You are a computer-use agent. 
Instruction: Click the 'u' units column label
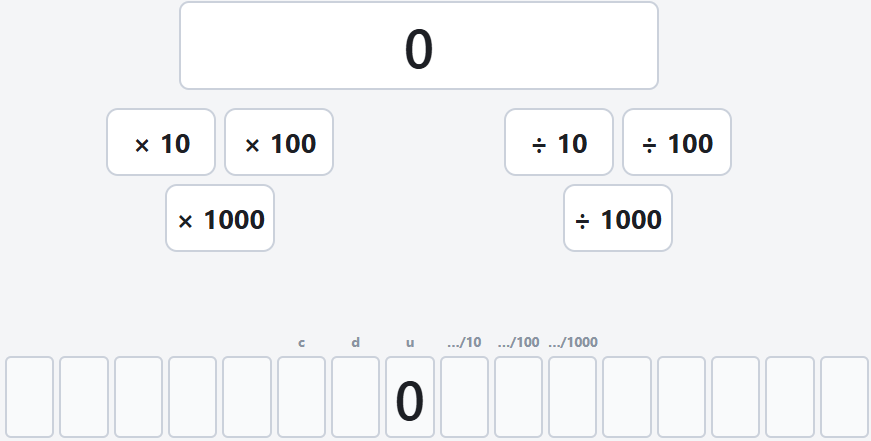pos(410,343)
